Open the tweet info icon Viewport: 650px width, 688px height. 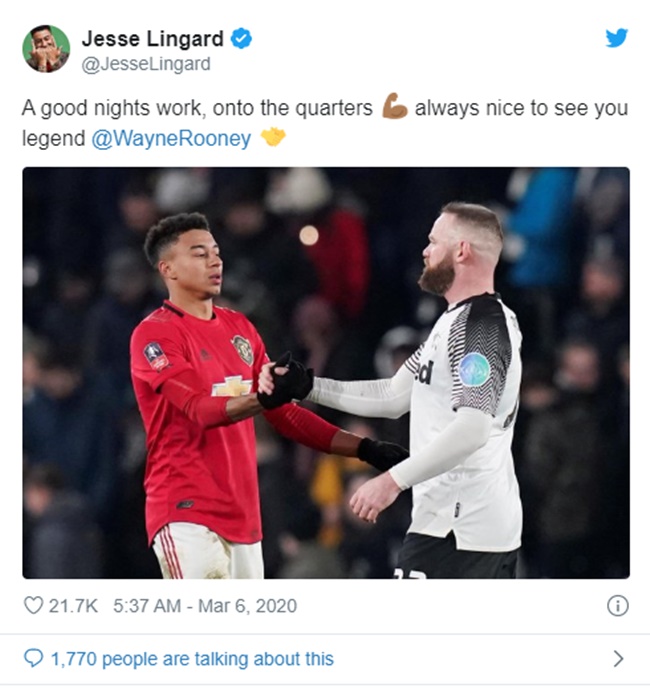click(618, 606)
